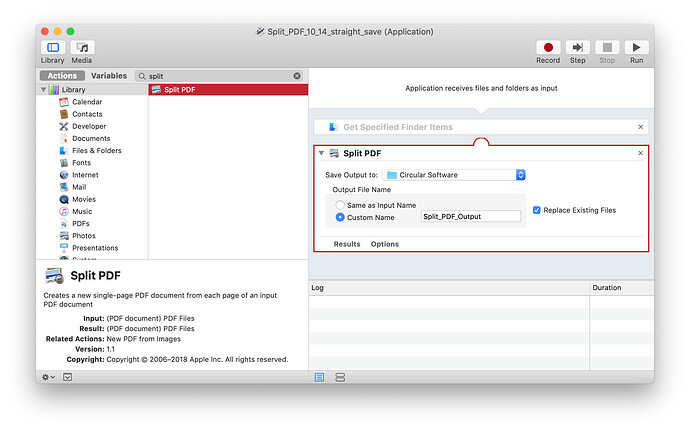
Task: Select the Developer library category
Action: click(x=89, y=126)
